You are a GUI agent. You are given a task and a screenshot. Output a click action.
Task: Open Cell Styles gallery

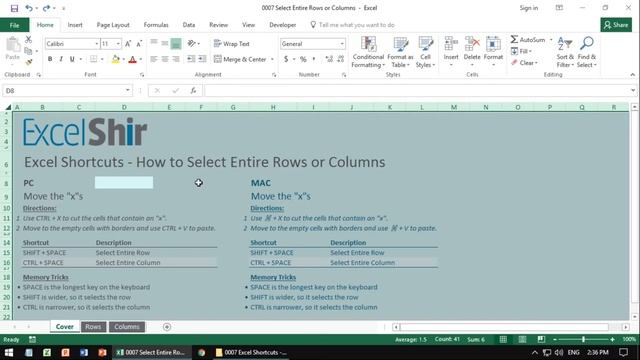pos(425,52)
